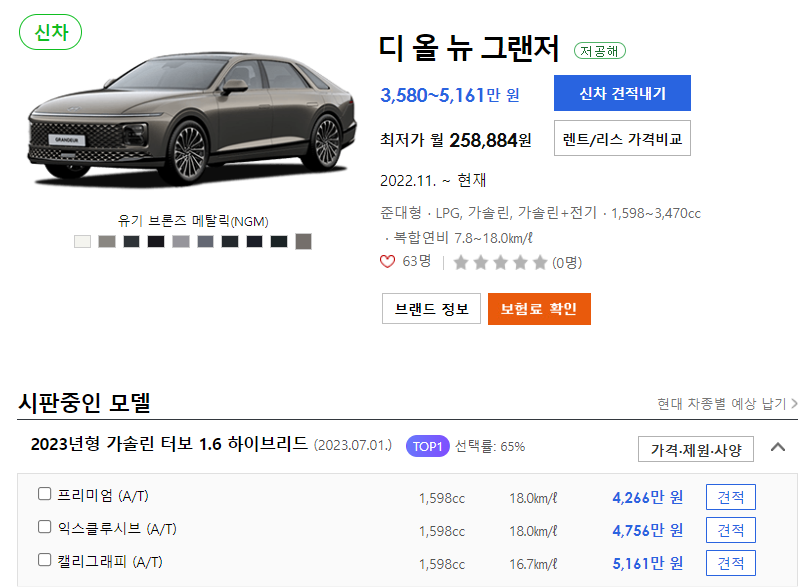Click the 2023년형 가솔린 터보 1.6 하이브리드 heading
This screenshot has height=588, width=808.
coord(169,444)
